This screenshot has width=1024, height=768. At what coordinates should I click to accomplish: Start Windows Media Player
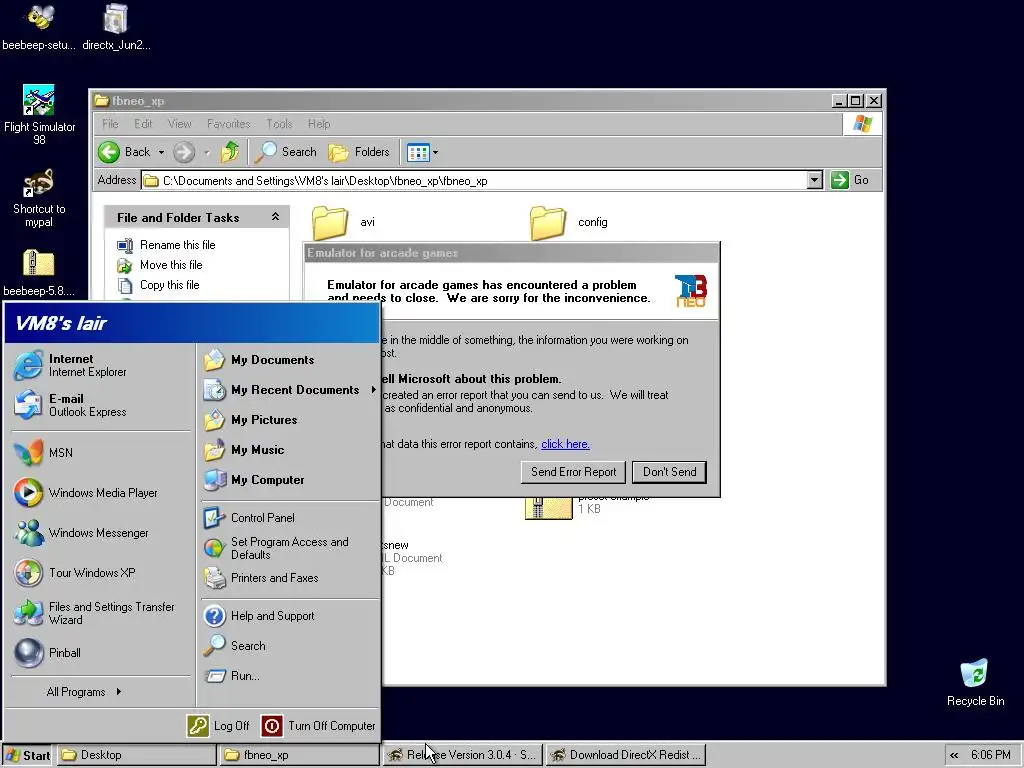[x=86, y=493]
